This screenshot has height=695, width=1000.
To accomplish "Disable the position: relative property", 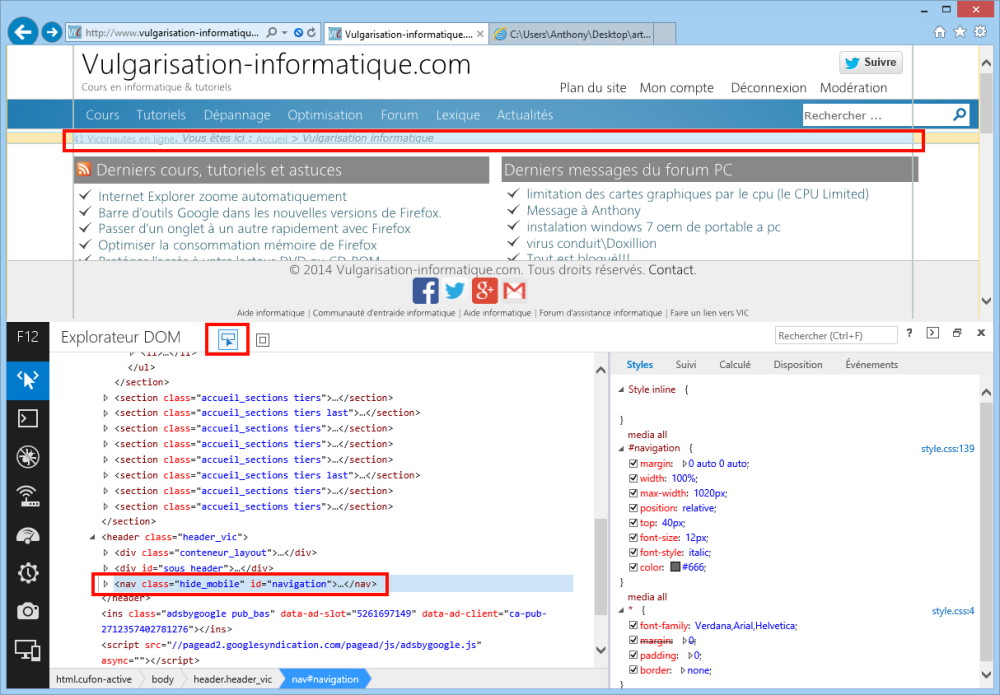I will 633,508.
